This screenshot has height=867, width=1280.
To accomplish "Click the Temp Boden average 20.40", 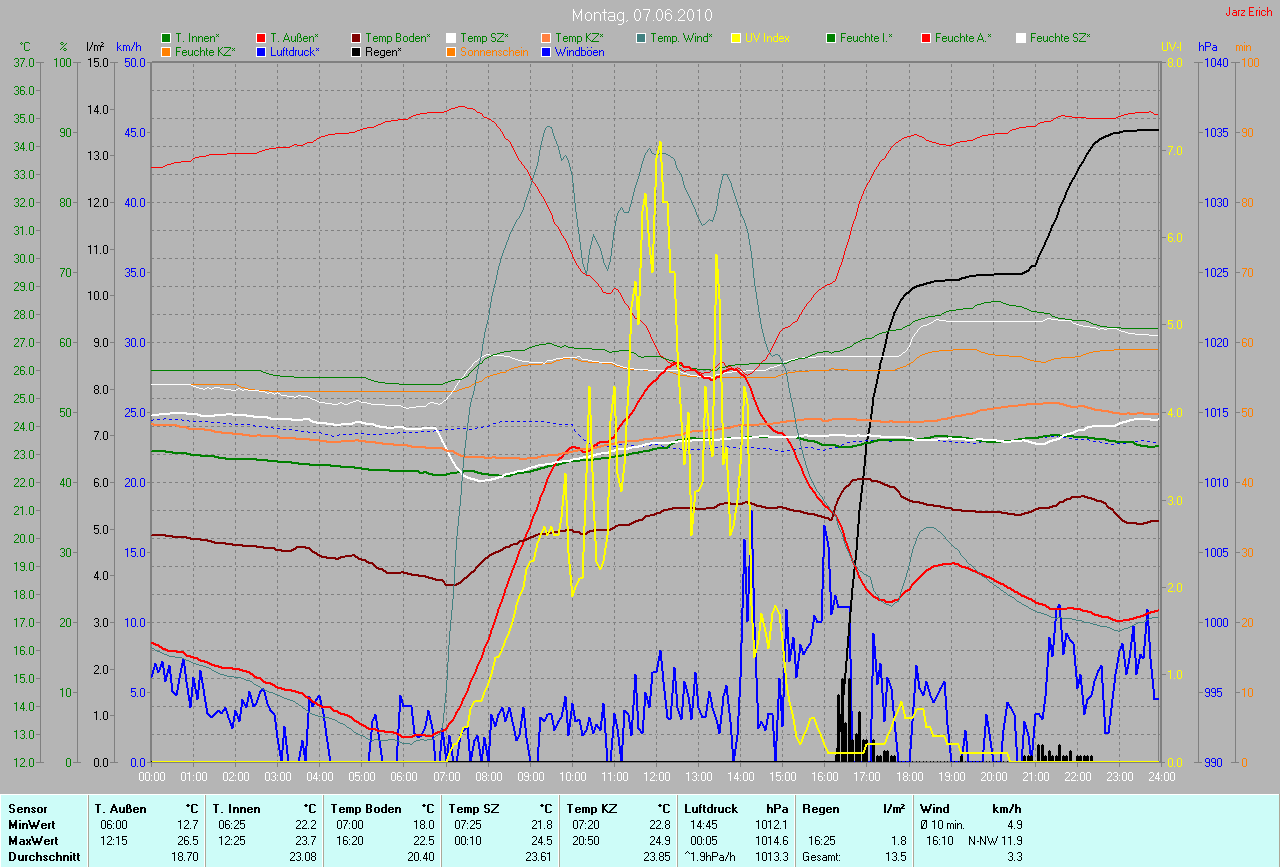I will [x=421, y=856].
